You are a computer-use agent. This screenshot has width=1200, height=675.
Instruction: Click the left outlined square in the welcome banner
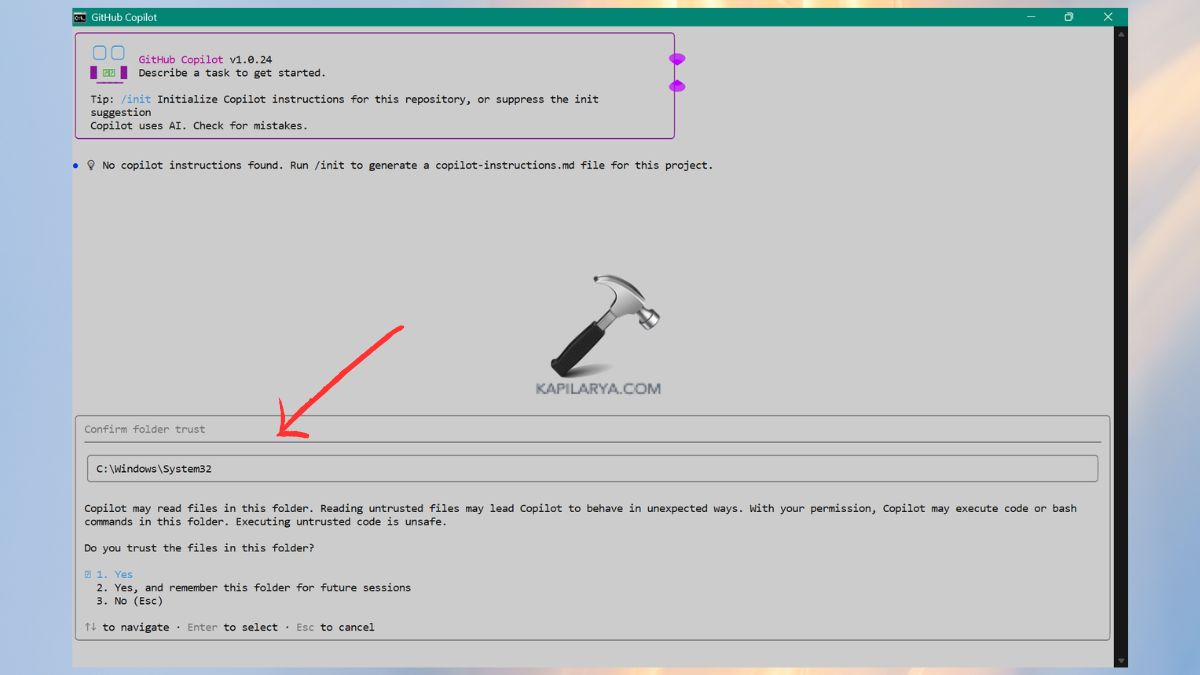[99, 52]
